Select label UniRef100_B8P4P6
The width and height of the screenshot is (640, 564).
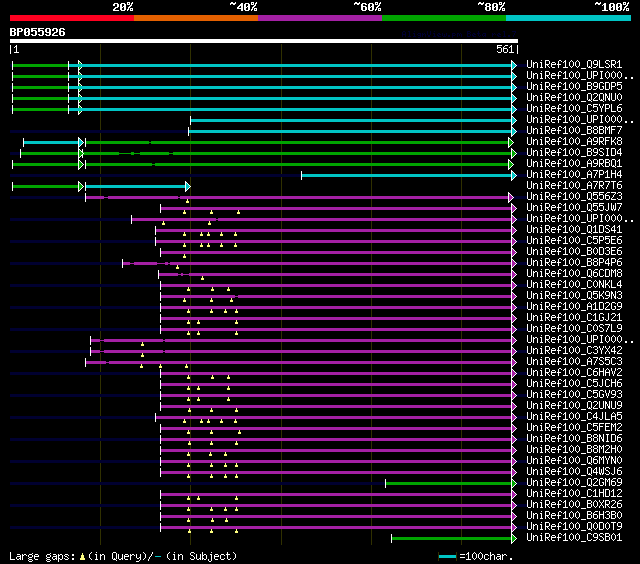click(574, 263)
